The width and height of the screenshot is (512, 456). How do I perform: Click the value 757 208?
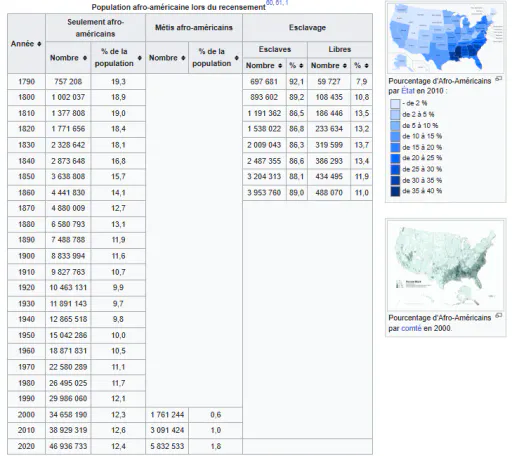68,82
